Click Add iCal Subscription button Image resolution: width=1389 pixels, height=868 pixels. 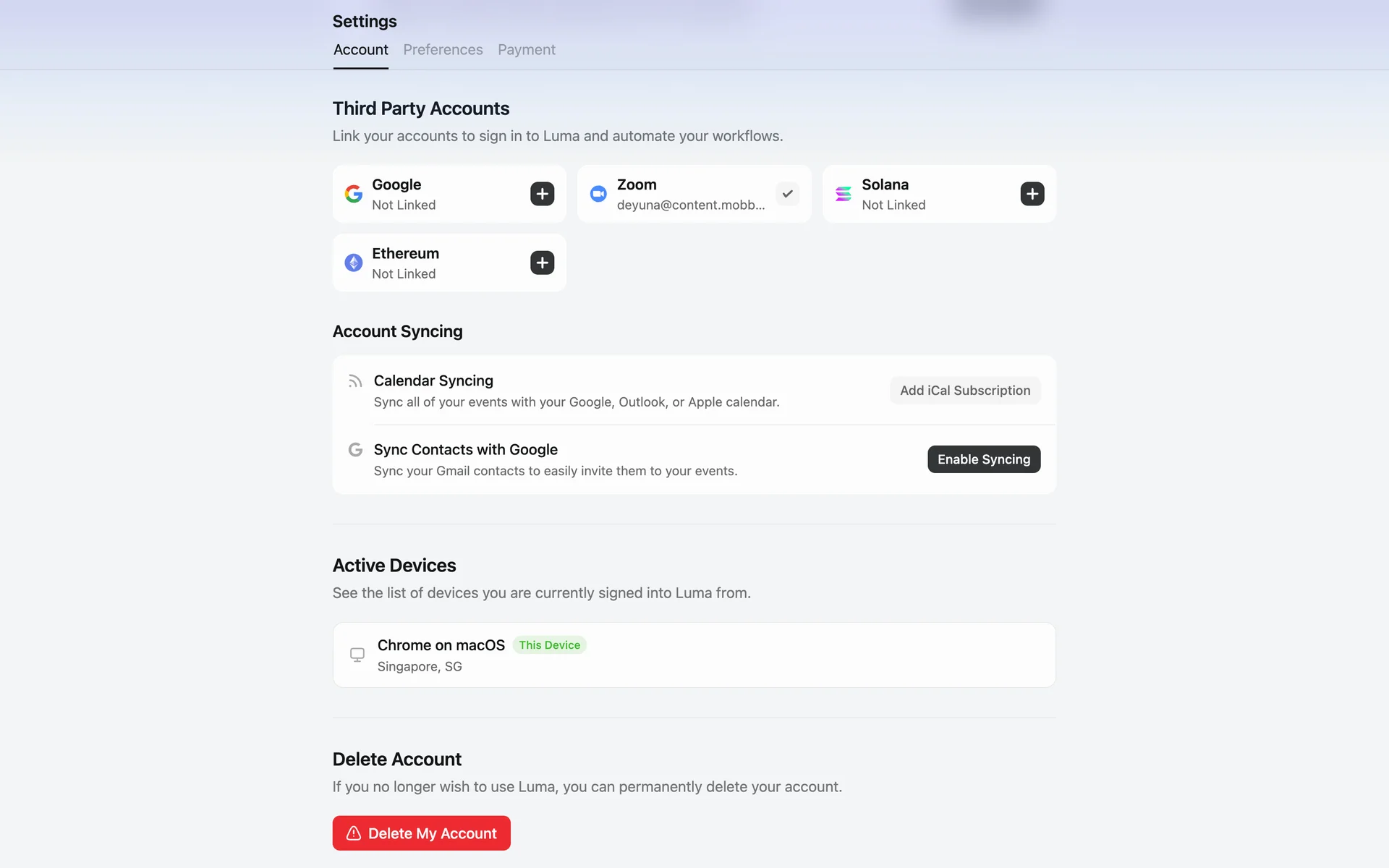point(965,391)
